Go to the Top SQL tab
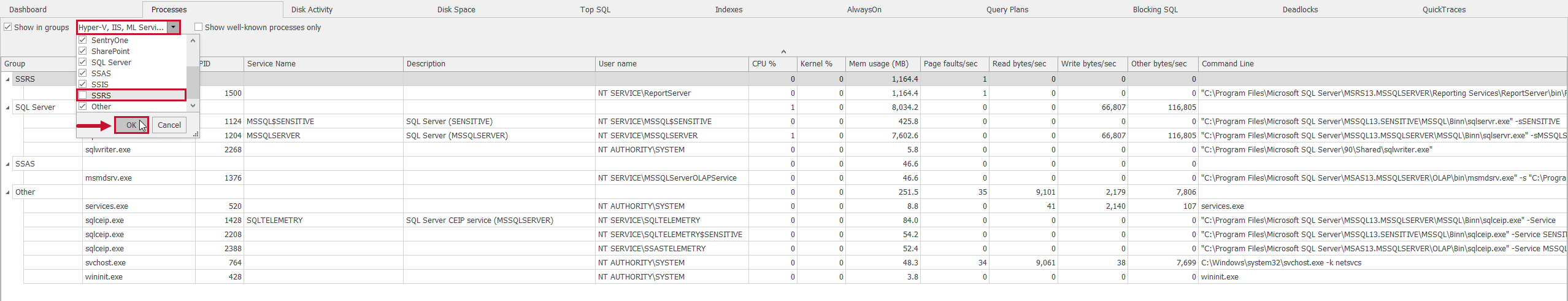Screen dimensions: 1568x301 pyautogui.click(x=595, y=9)
